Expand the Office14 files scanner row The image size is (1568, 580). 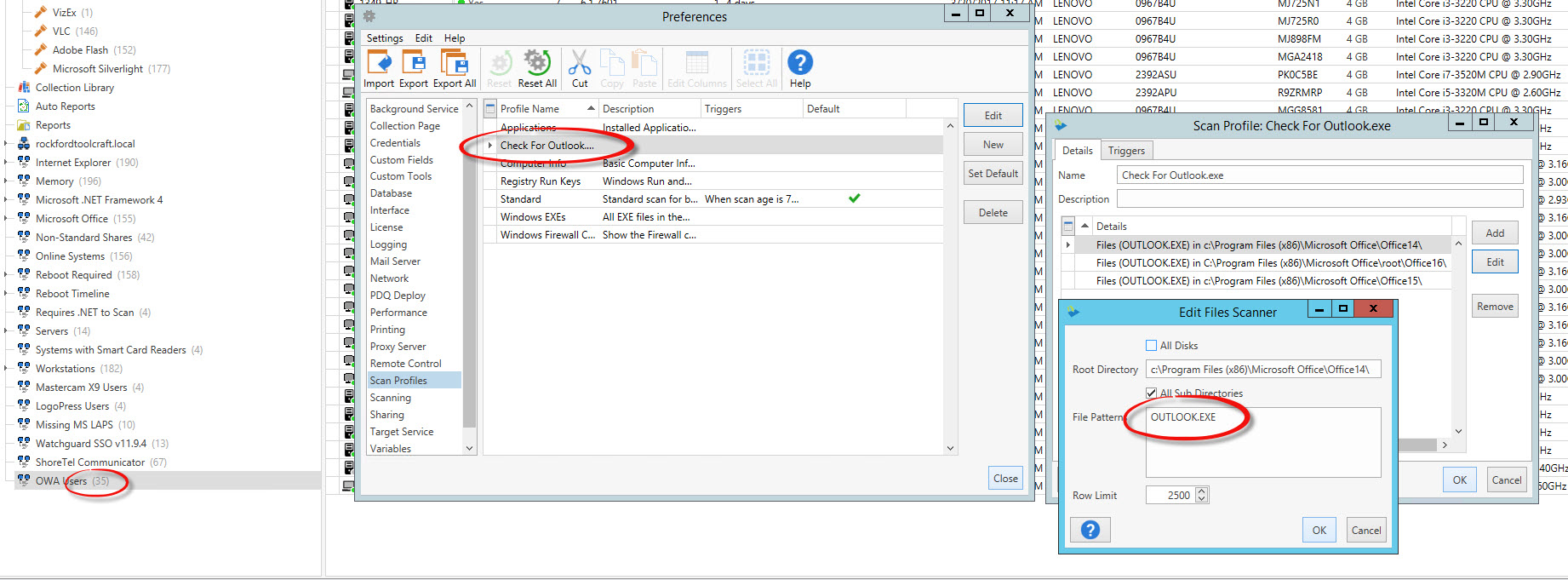pyautogui.click(x=1068, y=245)
